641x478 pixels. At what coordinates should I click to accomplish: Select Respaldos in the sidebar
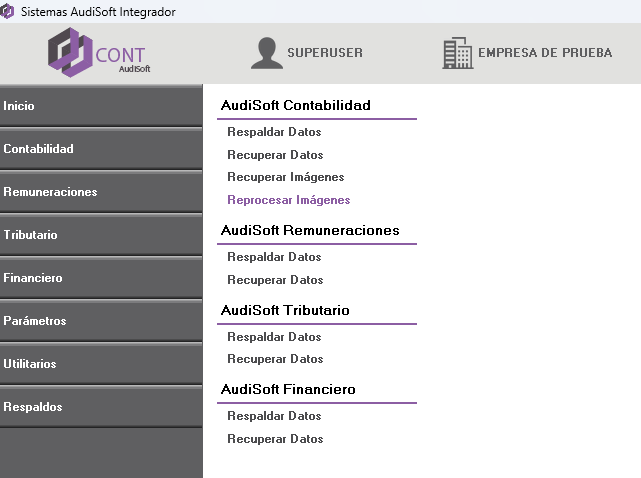click(100, 407)
